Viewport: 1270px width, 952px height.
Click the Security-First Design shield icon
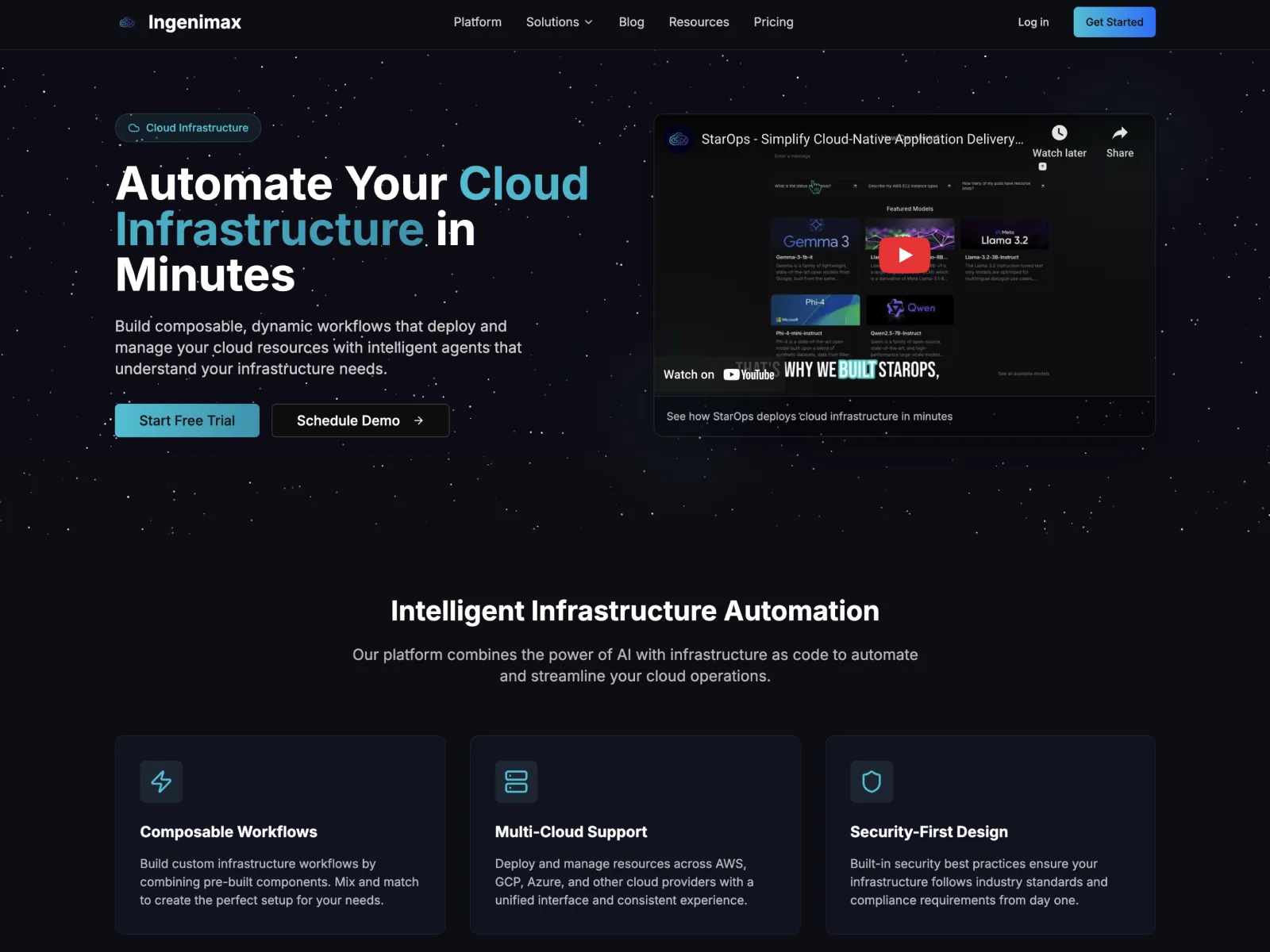[872, 781]
